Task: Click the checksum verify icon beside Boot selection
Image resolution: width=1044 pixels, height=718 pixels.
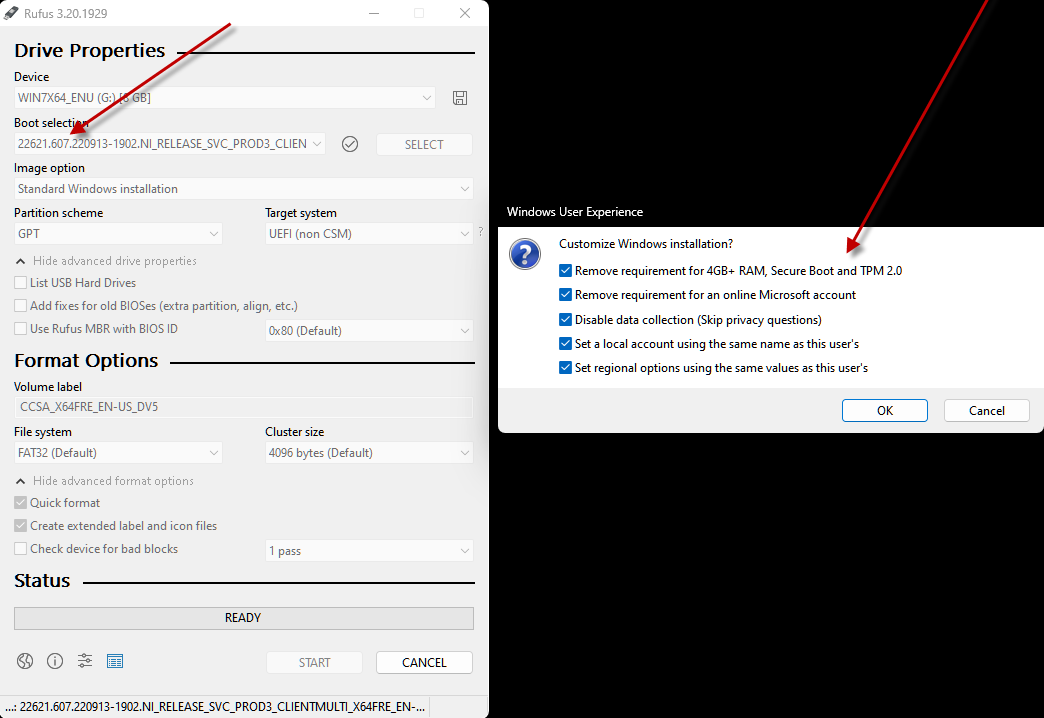Action: (x=350, y=144)
